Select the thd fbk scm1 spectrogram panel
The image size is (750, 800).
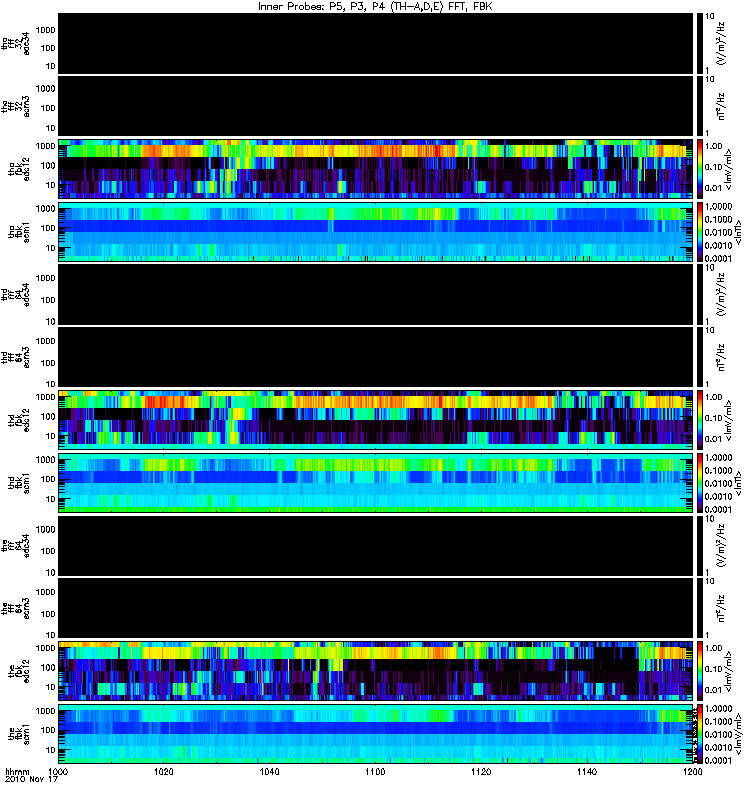[376, 483]
